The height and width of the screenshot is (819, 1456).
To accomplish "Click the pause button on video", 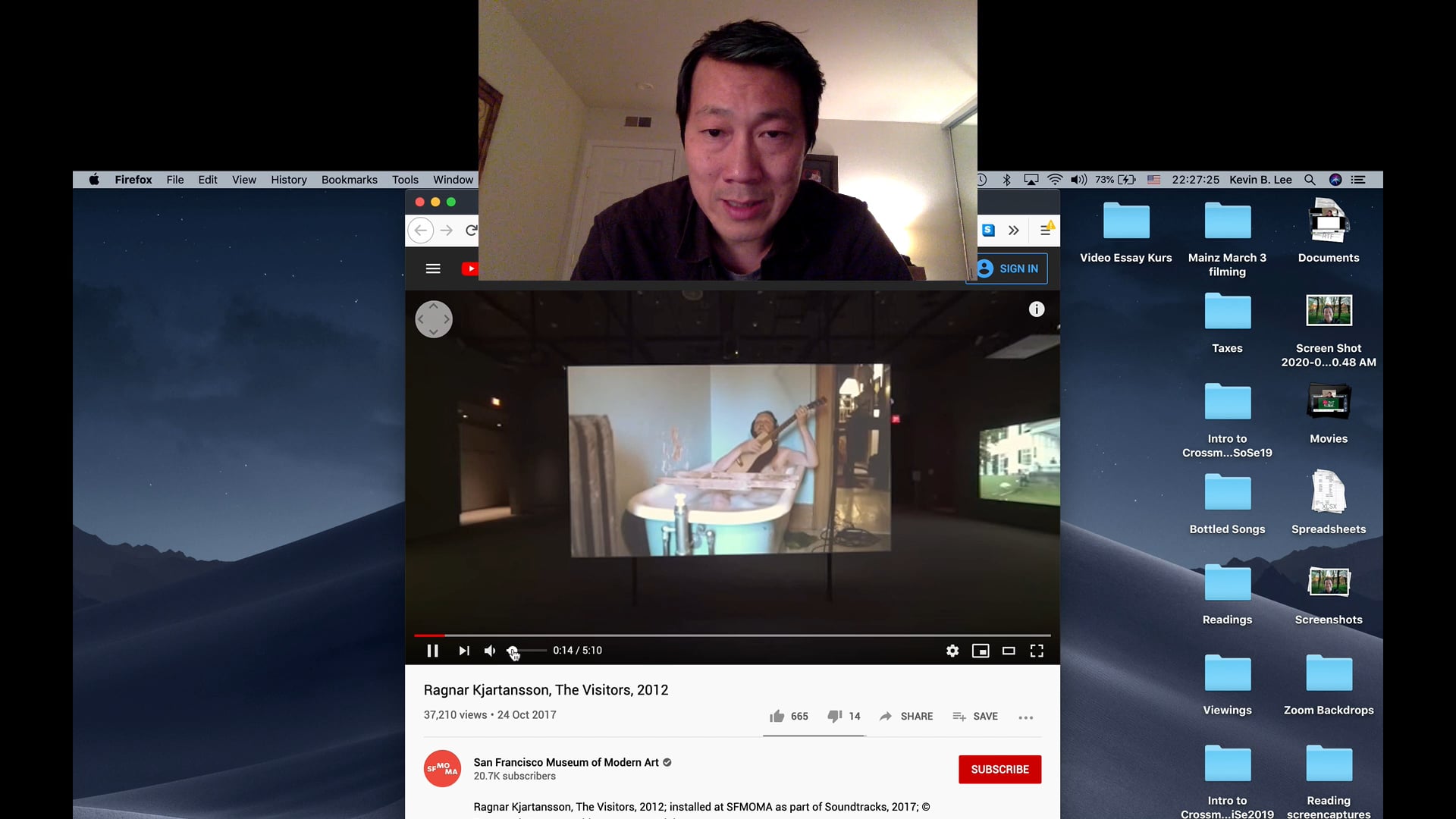I will [x=433, y=651].
